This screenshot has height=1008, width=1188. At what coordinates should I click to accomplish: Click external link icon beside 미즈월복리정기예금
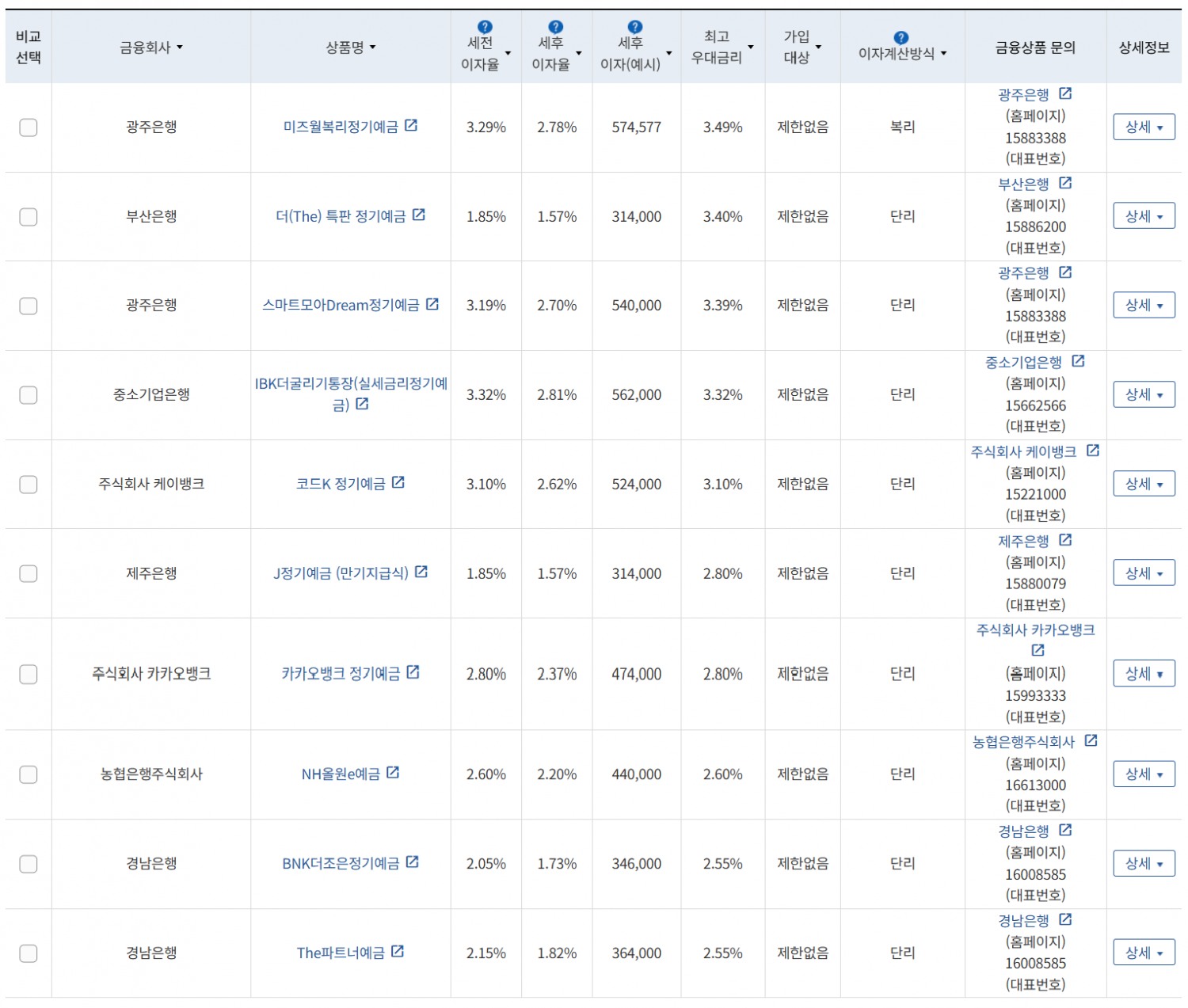pyautogui.click(x=411, y=125)
